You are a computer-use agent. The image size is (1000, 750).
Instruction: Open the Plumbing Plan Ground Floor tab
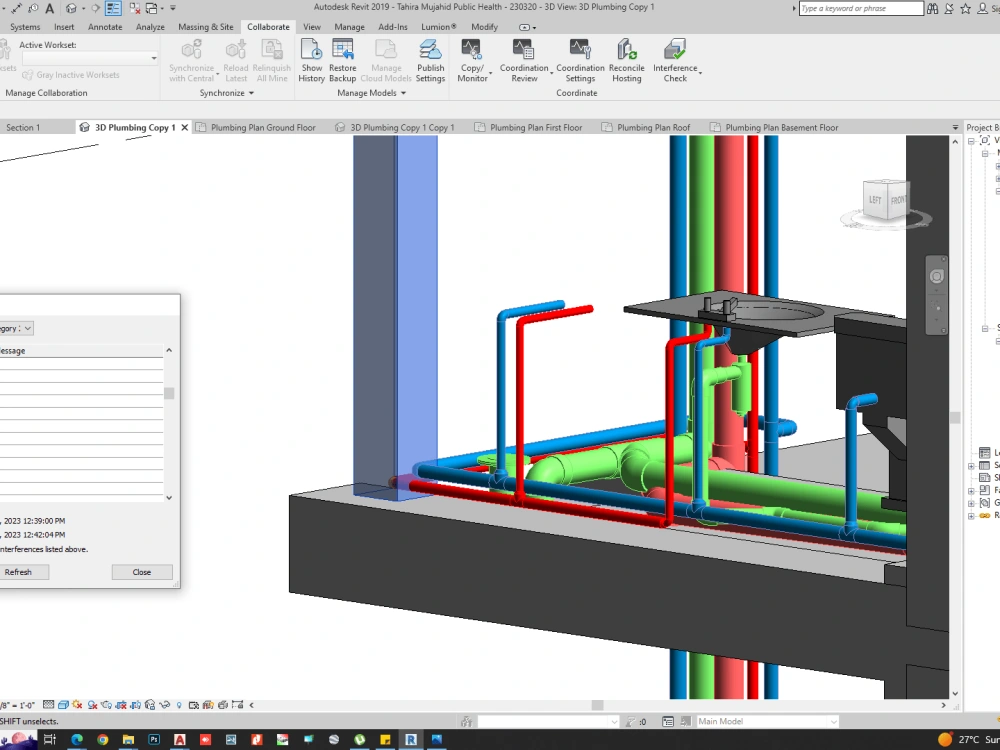point(255,128)
